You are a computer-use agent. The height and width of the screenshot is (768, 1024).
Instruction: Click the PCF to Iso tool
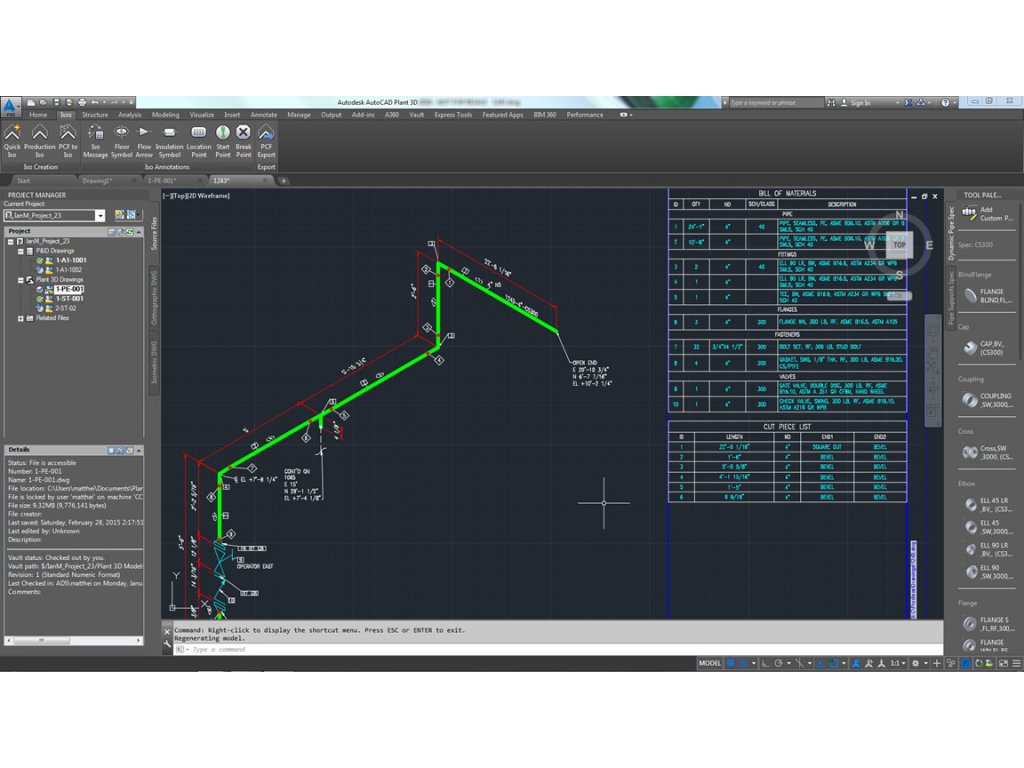click(x=68, y=141)
